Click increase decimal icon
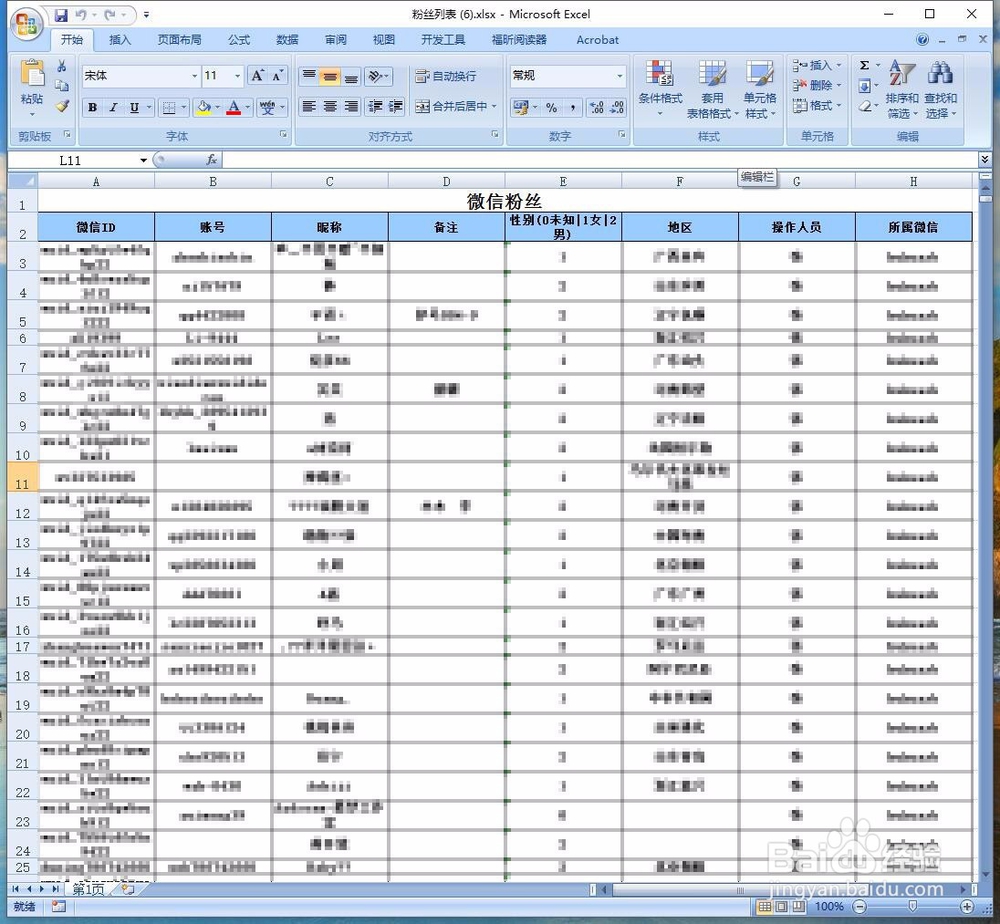 pyautogui.click(x=596, y=107)
